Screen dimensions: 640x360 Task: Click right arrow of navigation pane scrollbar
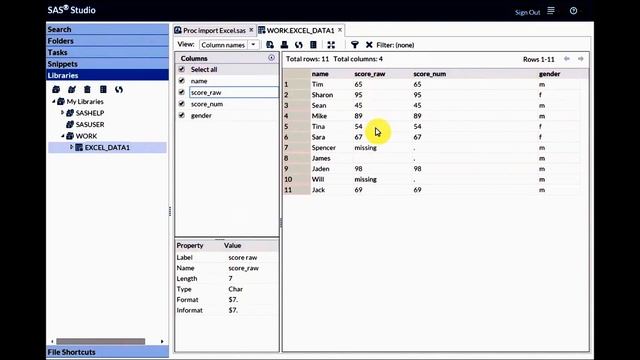[162, 341]
